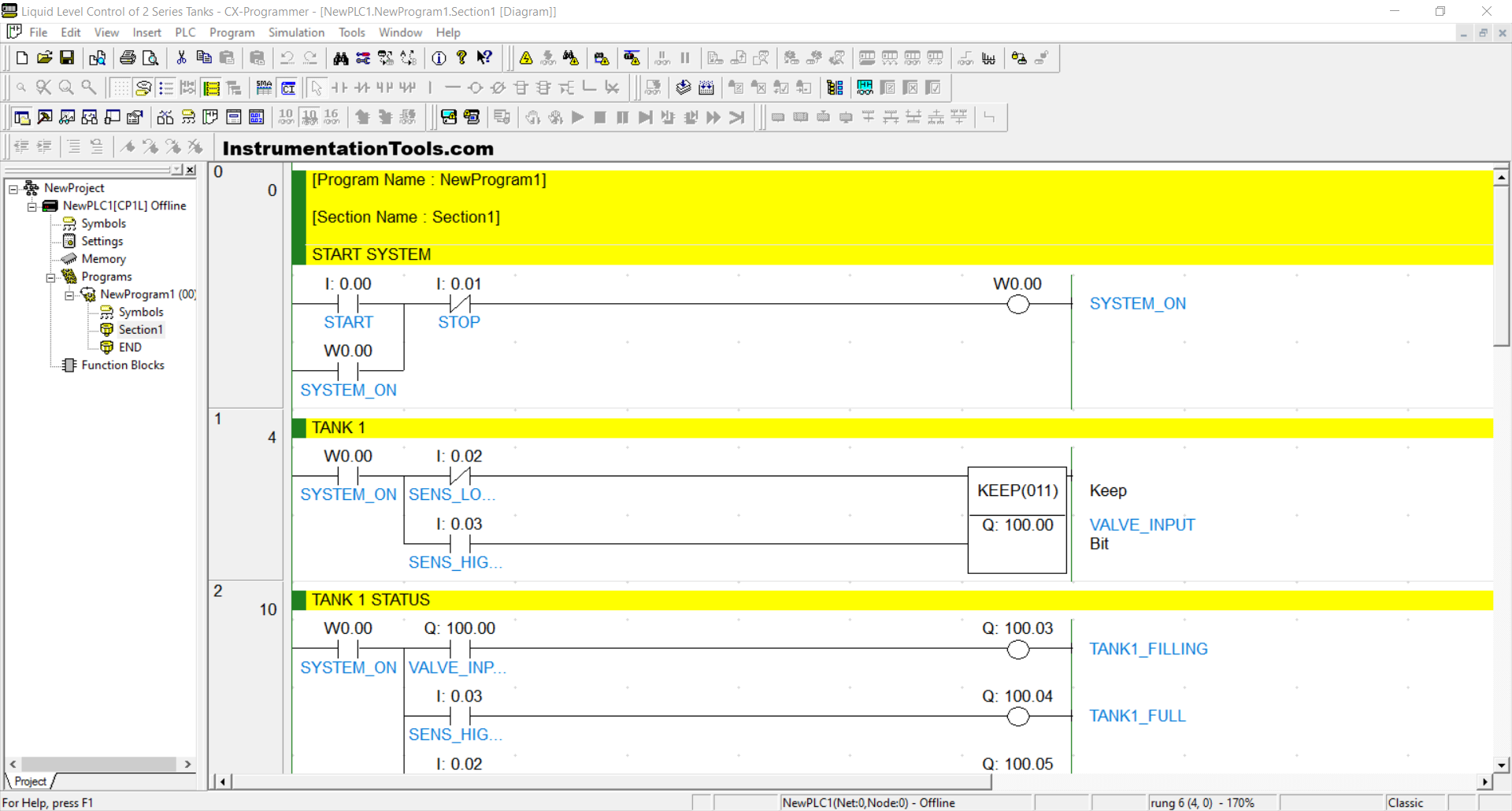The image size is (1512, 811).
Task: Click the Save floppy disk icon
Action: (x=67, y=58)
